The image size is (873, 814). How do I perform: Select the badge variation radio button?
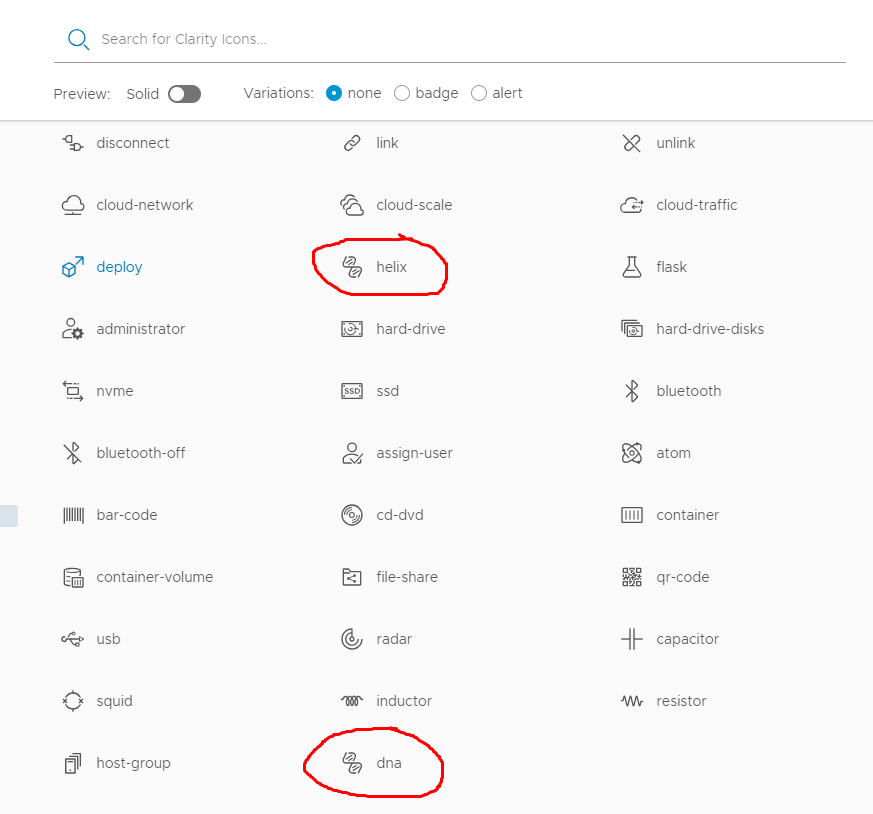tap(402, 93)
